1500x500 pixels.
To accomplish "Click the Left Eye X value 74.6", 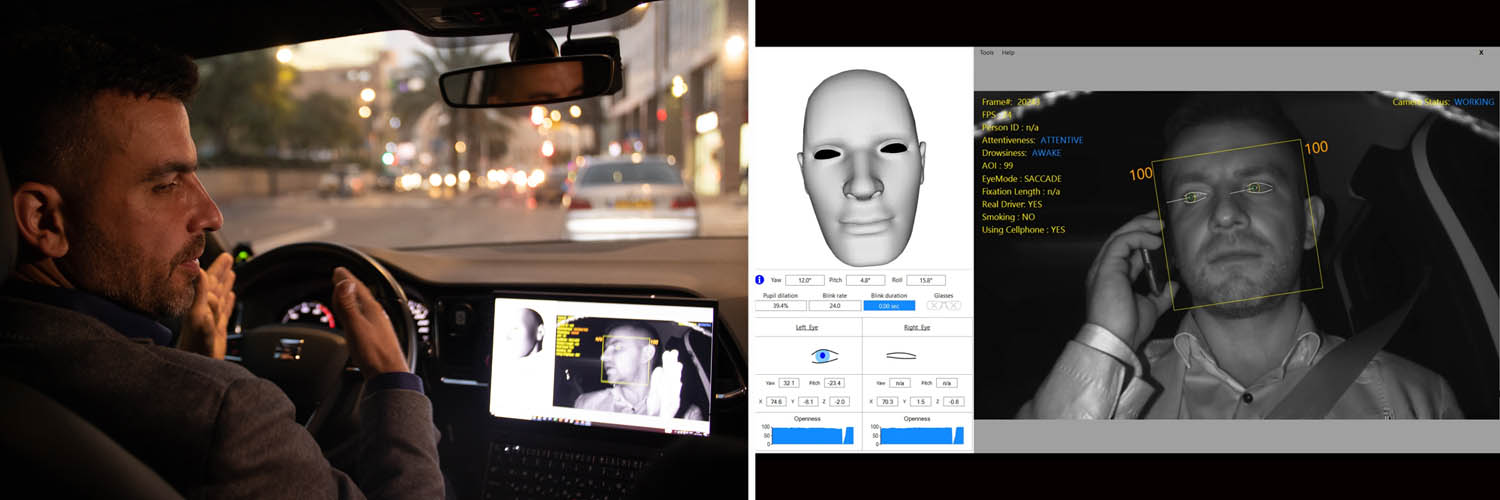I will point(777,401).
